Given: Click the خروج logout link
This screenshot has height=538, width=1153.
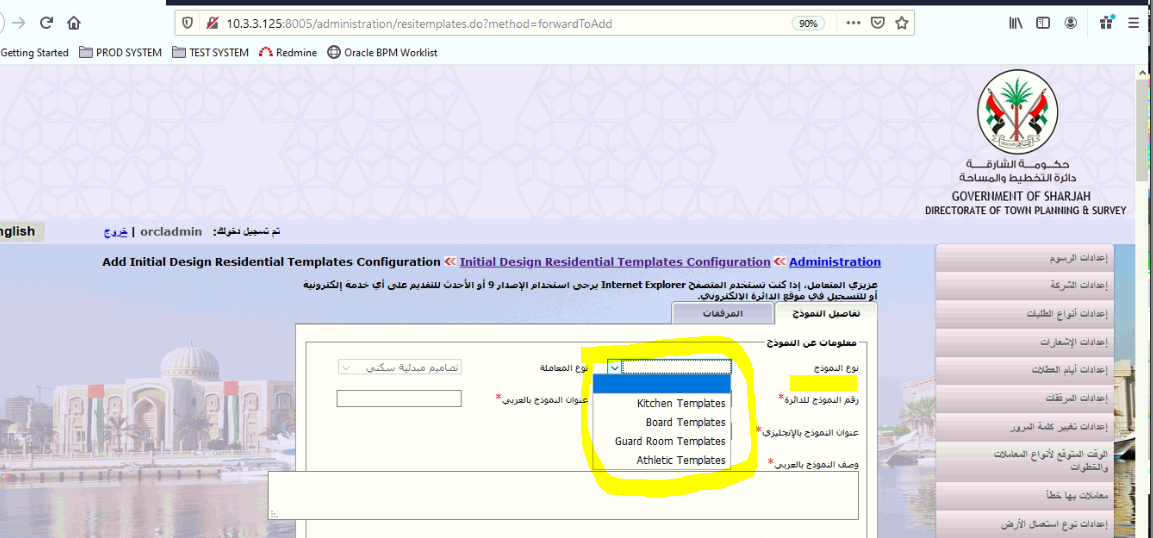Looking at the screenshot, I should (x=115, y=232).
